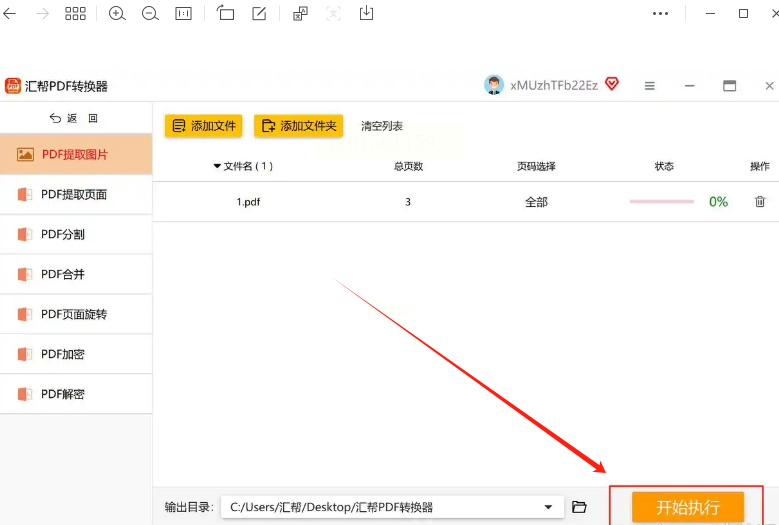The width and height of the screenshot is (779, 525).
Task: Browse output folder with folder icon
Action: (x=579, y=507)
